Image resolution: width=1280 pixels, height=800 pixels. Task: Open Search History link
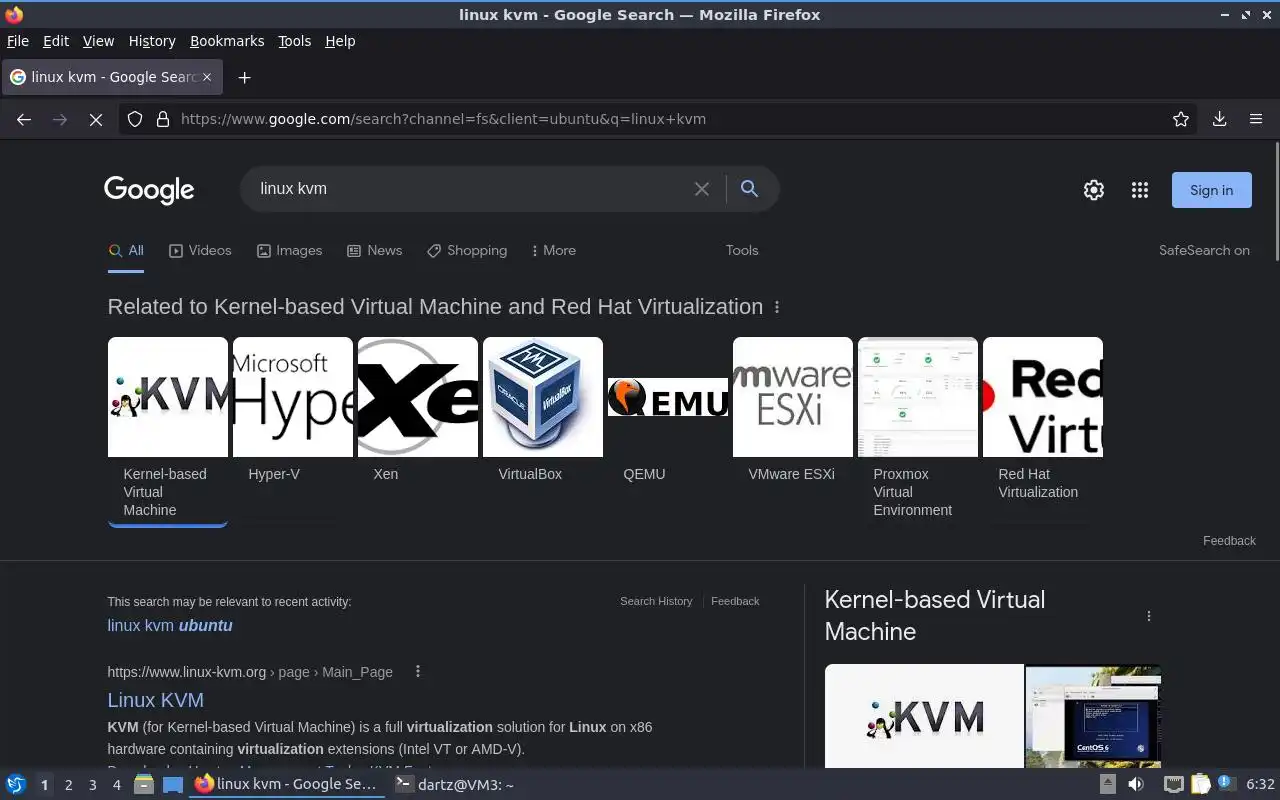(x=656, y=601)
